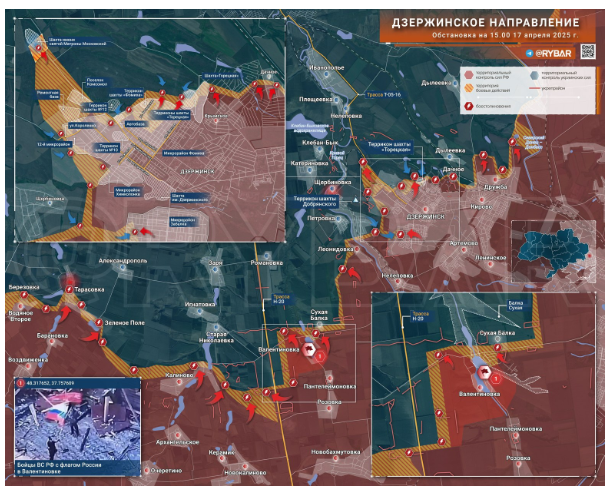This screenshot has width=612, height=492.
Task: Click the Заря settlement label
Action: click(x=215, y=263)
